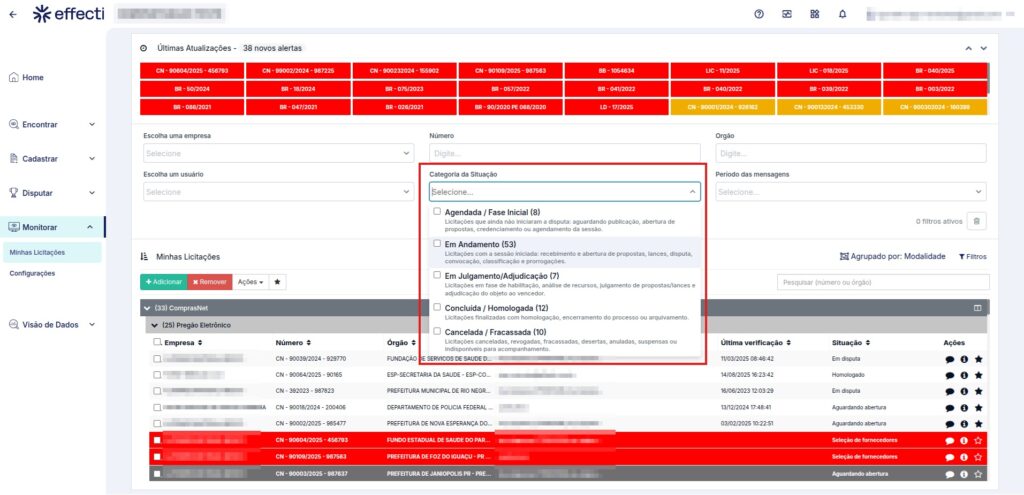Open alert LIC - 11/2025

pyautogui.click(x=722, y=71)
